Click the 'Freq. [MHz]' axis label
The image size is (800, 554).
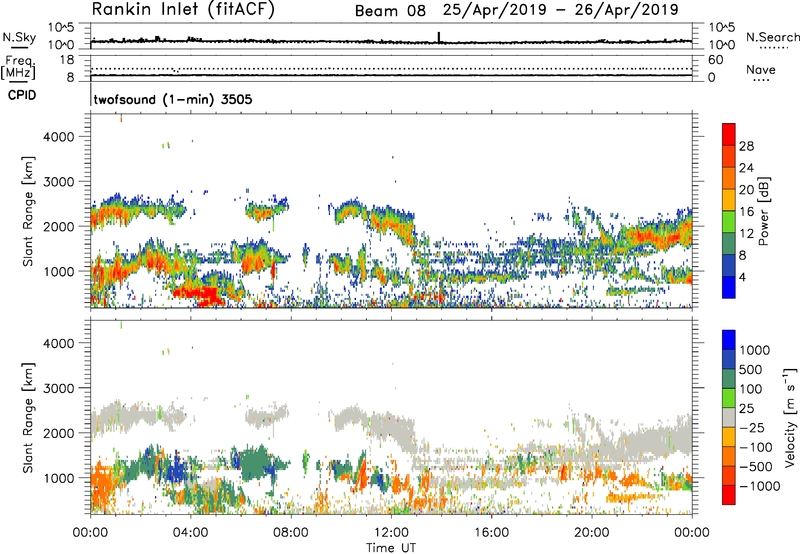19,67
